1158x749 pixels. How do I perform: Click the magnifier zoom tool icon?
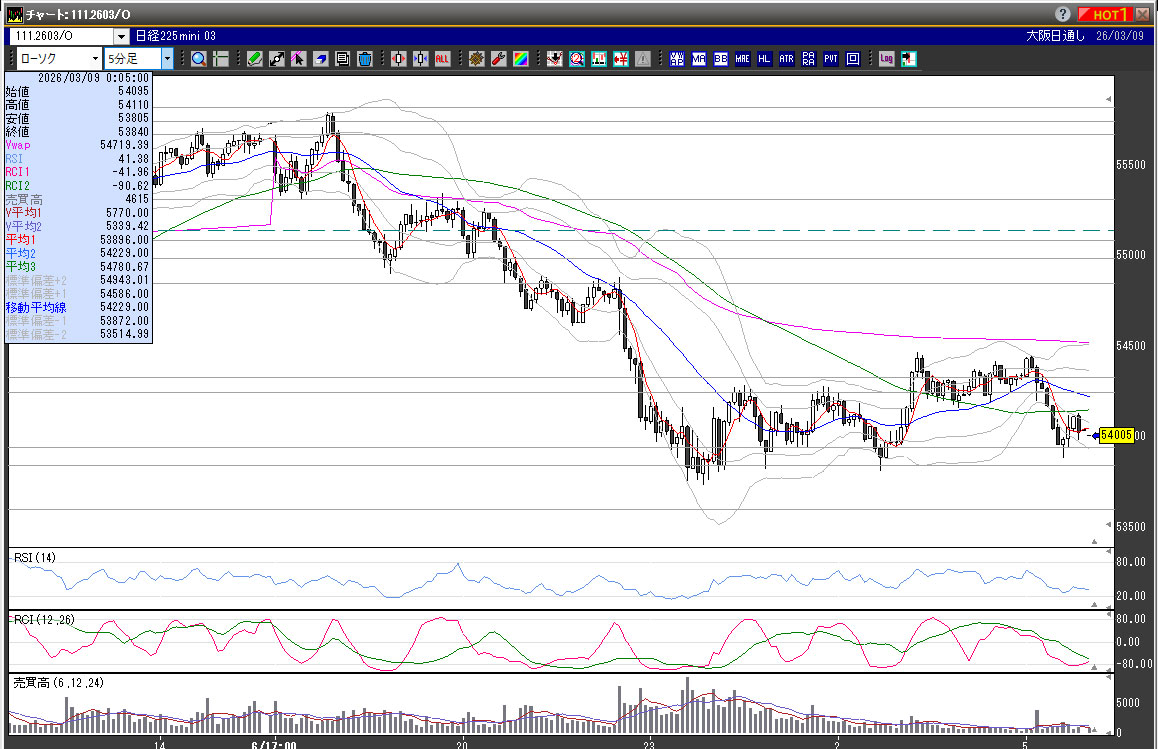click(x=198, y=59)
